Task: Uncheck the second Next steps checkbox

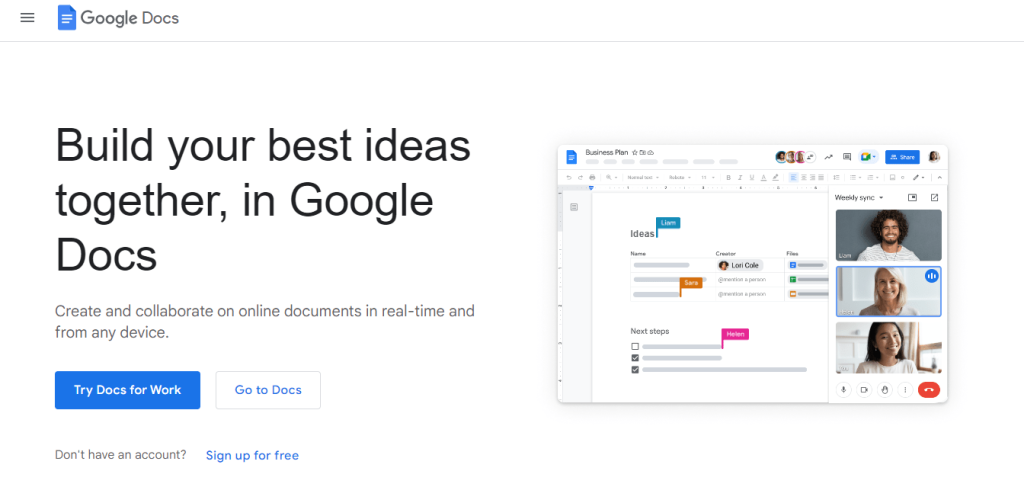Action: [635, 358]
